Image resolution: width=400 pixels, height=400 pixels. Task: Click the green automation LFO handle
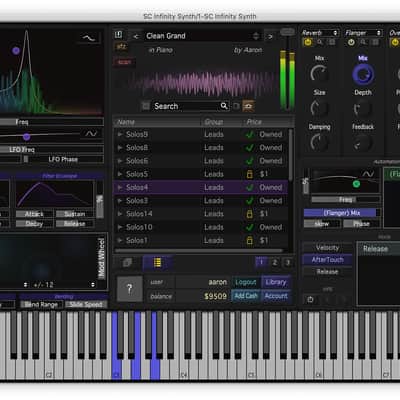click(356, 184)
